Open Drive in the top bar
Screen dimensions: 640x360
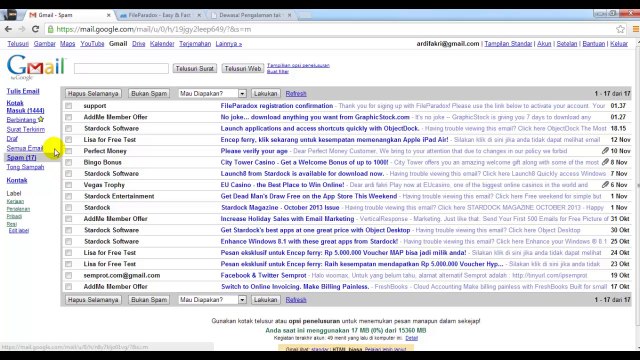[x=139, y=44]
